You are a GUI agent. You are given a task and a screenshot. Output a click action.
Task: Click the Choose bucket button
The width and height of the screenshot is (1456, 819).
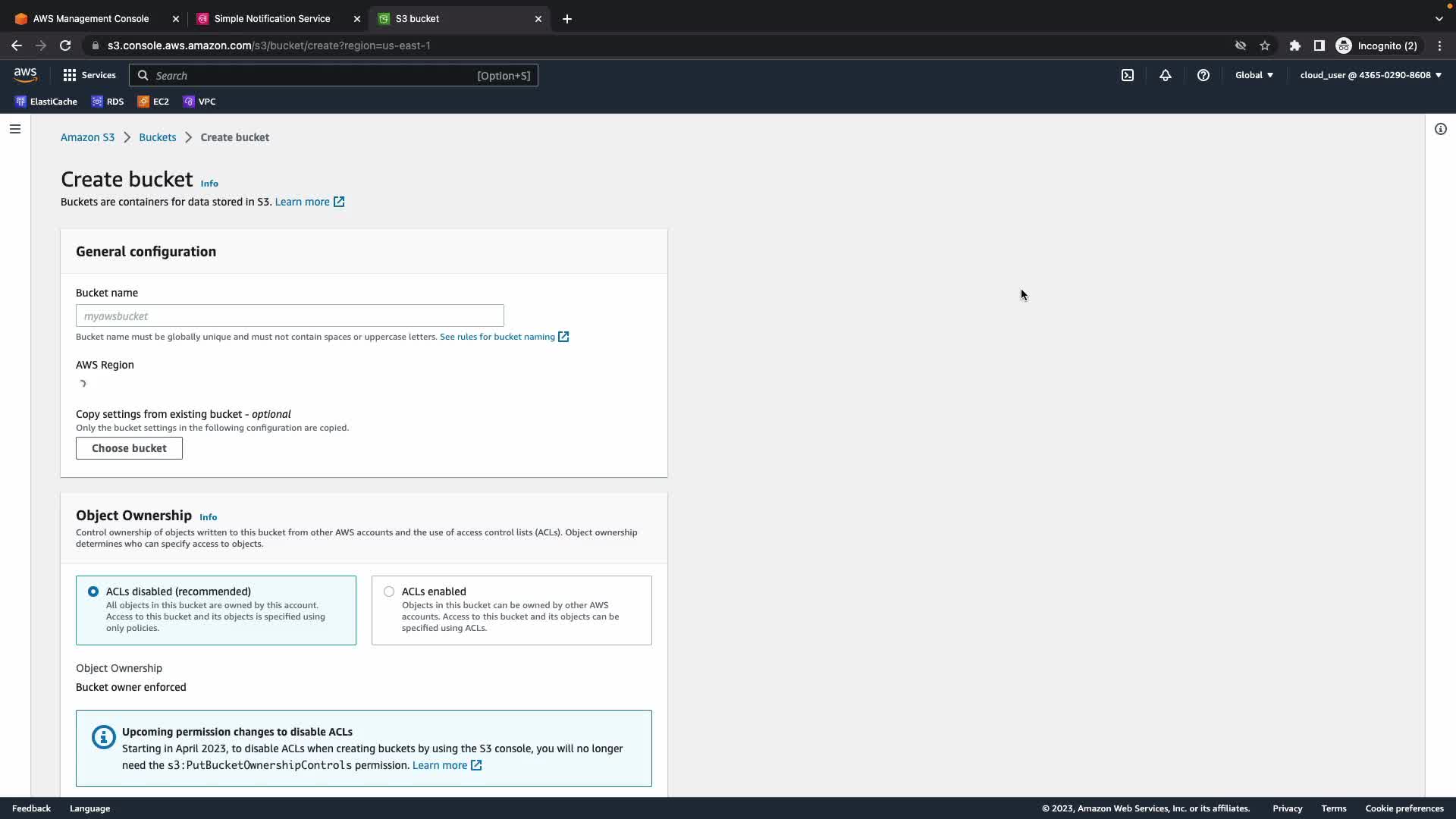coord(129,448)
